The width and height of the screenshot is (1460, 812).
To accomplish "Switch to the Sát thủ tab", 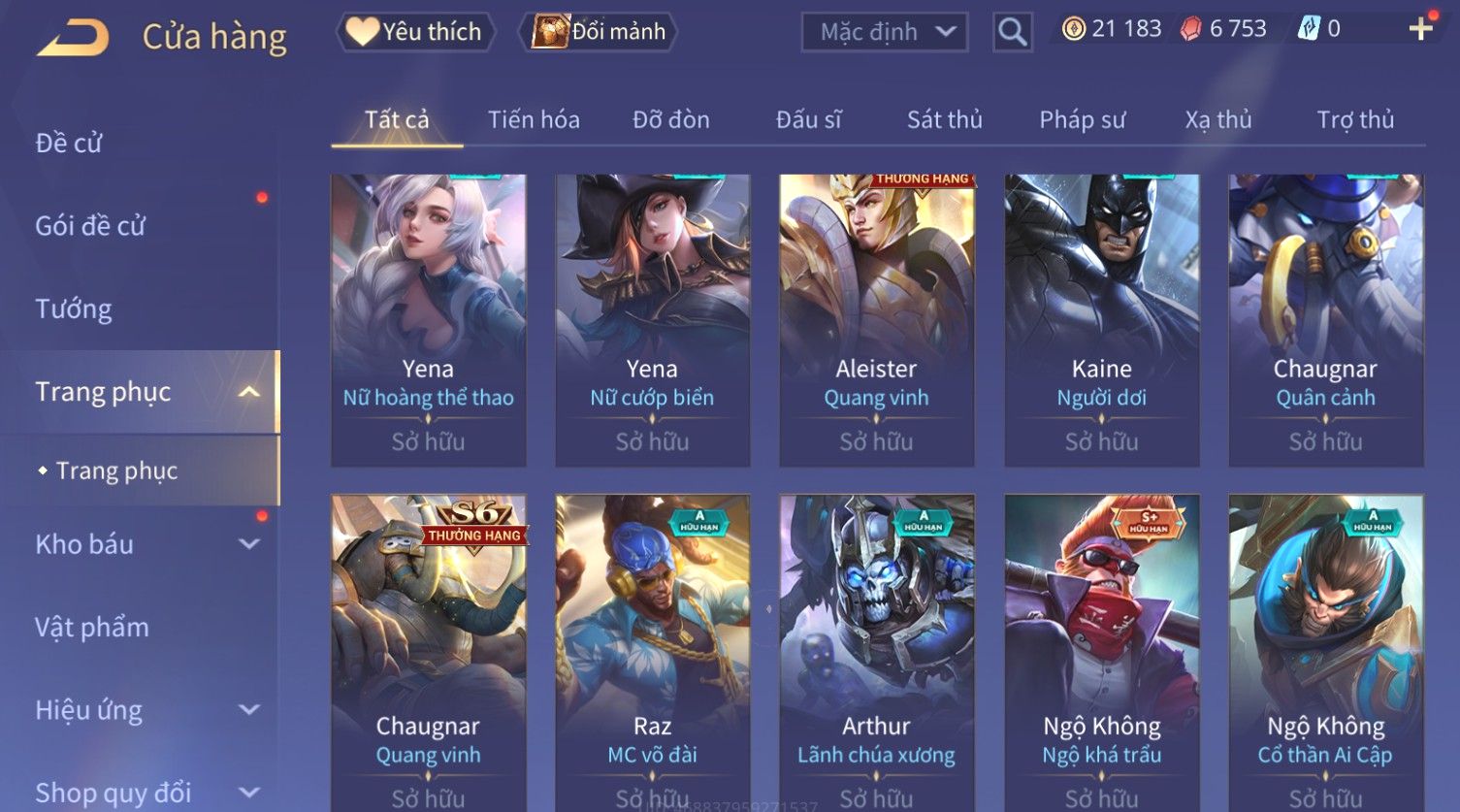I will pyautogui.click(x=944, y=119).
